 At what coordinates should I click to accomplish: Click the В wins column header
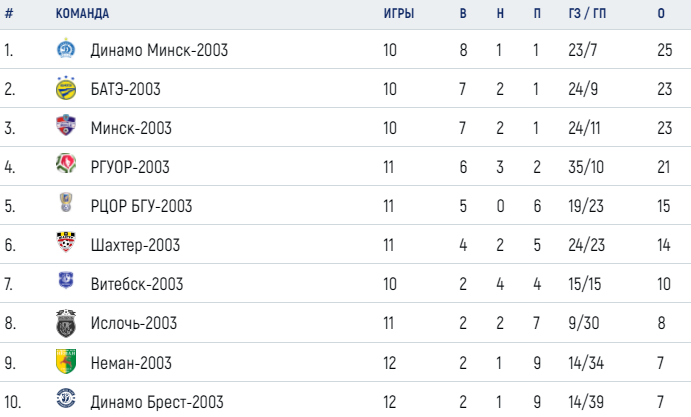tap(463, 14)
